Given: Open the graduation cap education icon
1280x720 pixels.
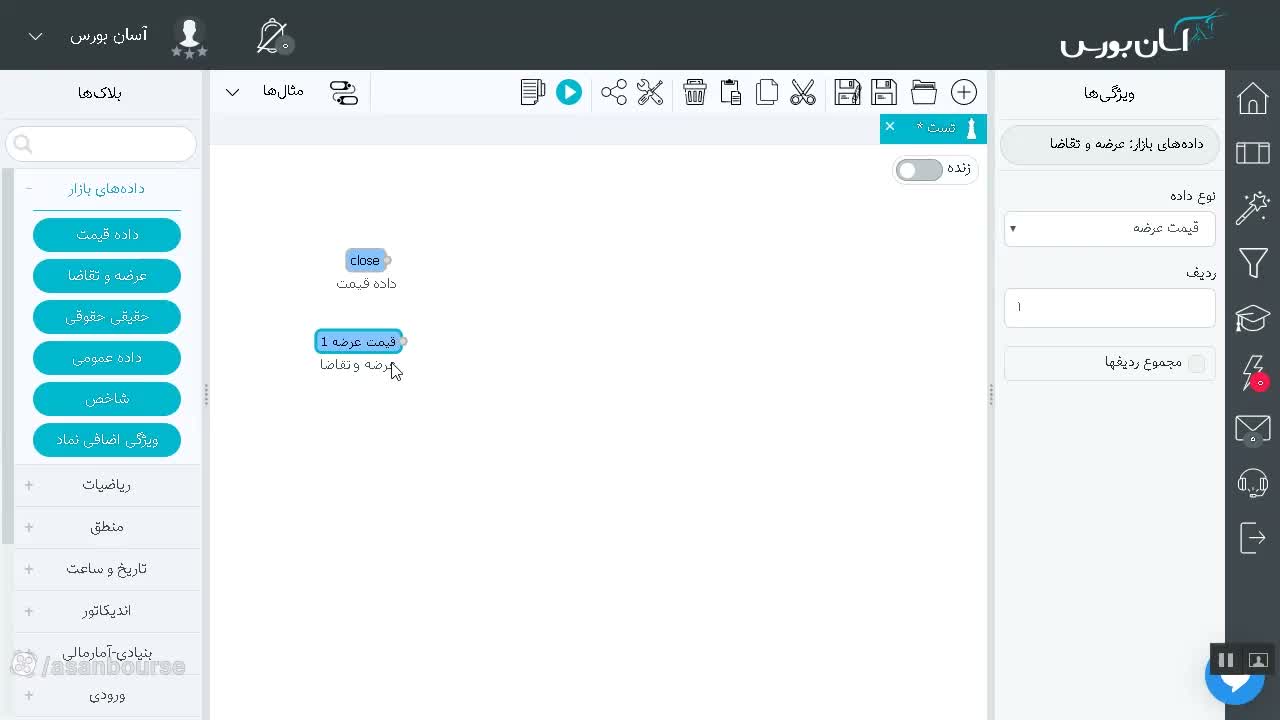Looking at the screenshot, I should [x=1253, y=318].
